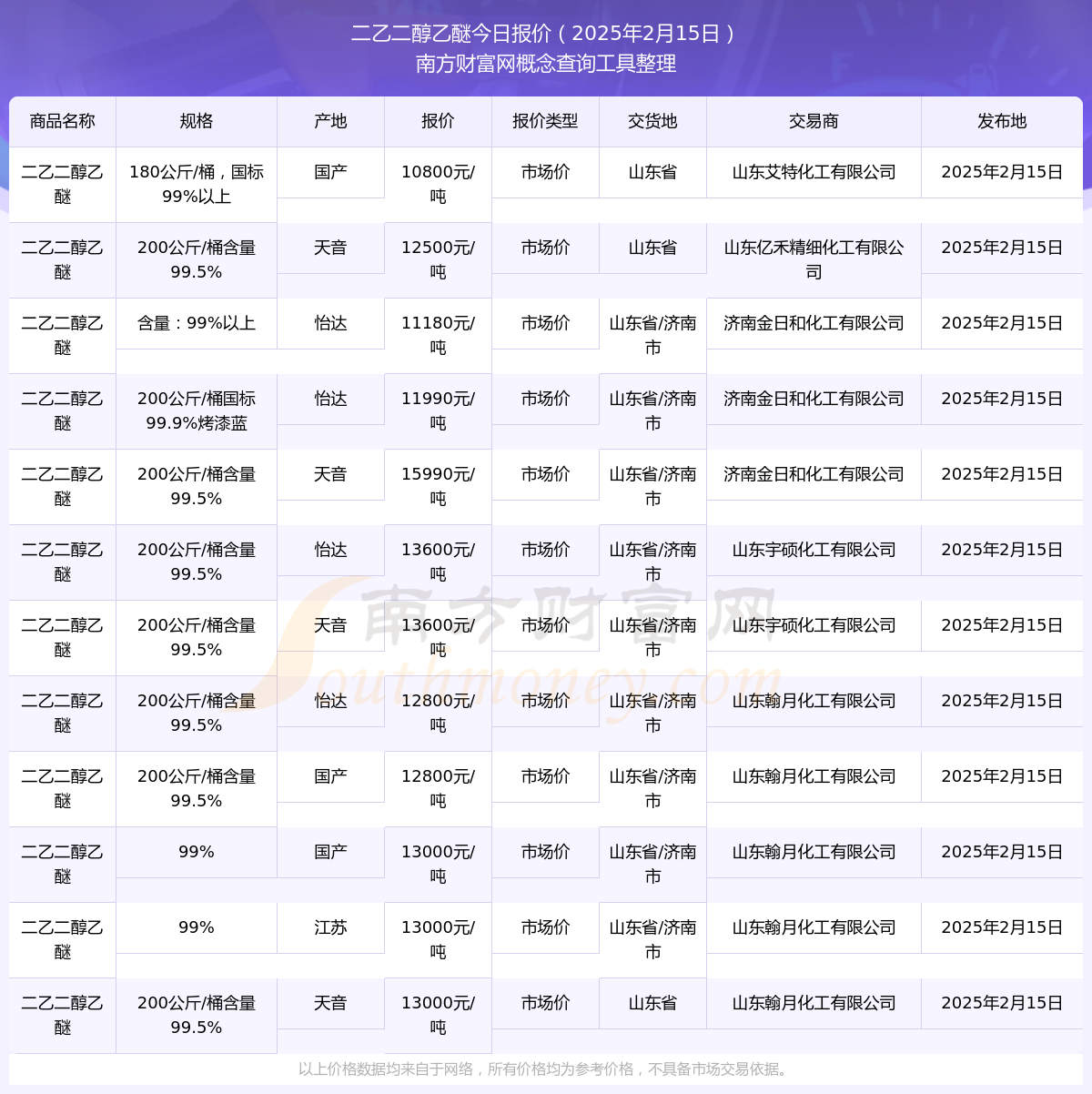Image resolution: width=1092 pixels, height=1094 pixels.
Task: Click the spec cell 180公斤/桶,国标99%以上
Action: 197,184
